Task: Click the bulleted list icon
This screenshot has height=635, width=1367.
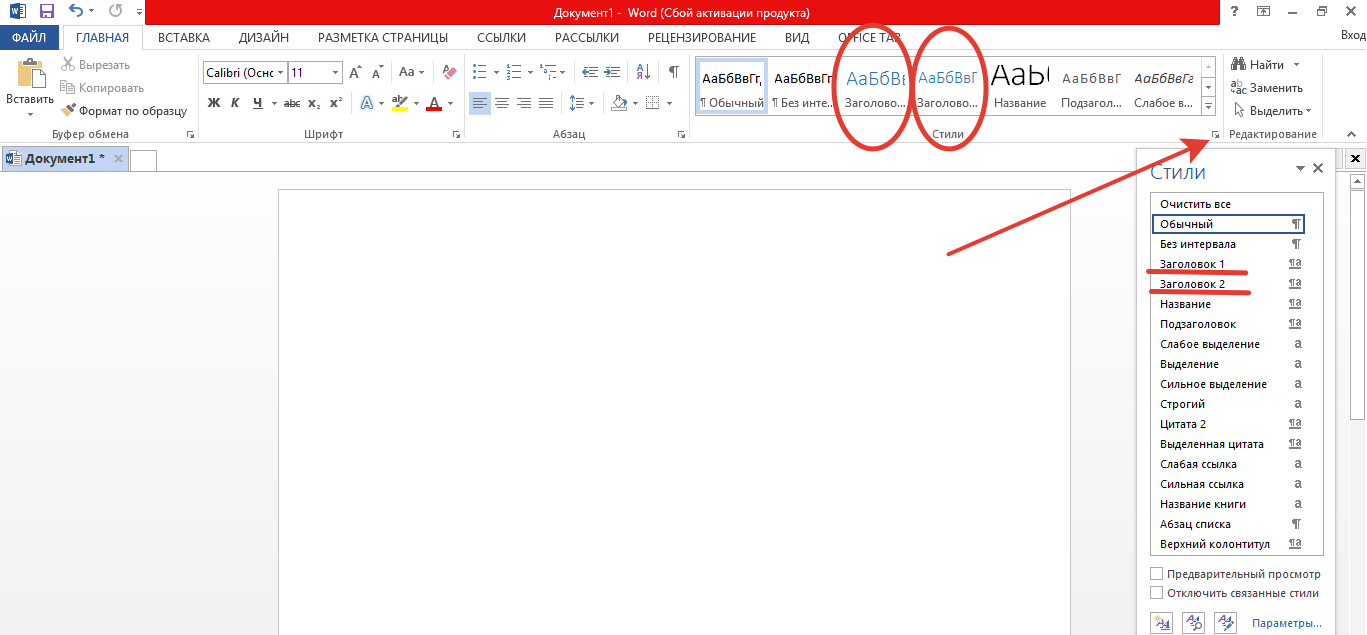Action: click(x=479, y=72)
